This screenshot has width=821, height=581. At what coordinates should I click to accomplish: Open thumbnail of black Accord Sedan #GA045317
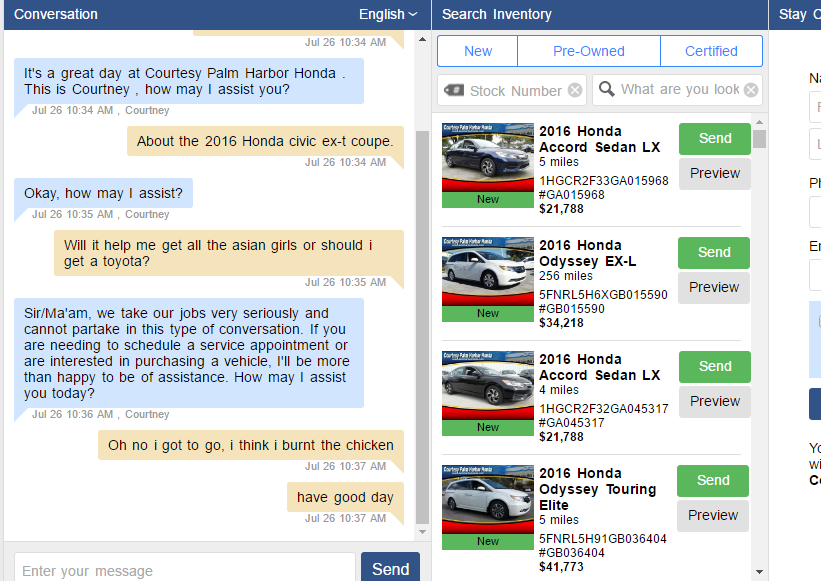487,394
